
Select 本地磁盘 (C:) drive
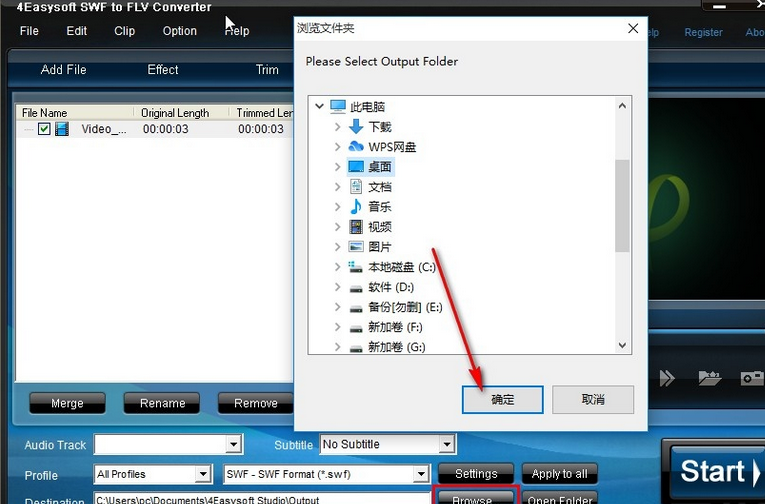click(x=402, y=267)
